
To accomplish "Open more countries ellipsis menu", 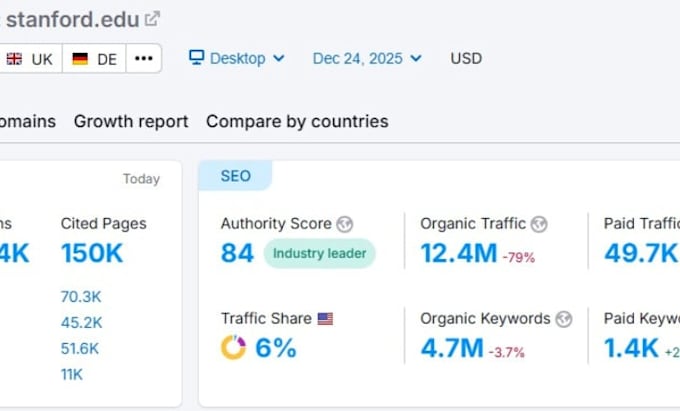I will click(144, 59).
